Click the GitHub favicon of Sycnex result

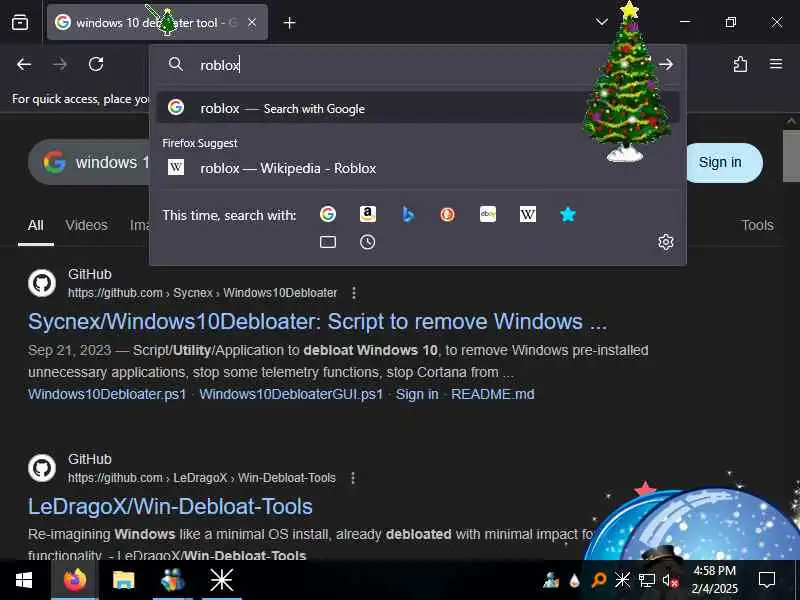42,283
